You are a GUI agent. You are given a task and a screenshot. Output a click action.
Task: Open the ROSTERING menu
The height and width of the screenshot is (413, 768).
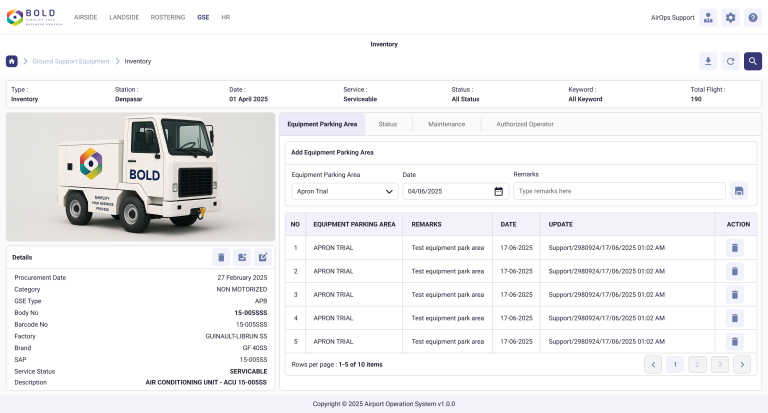click(168, 17)
